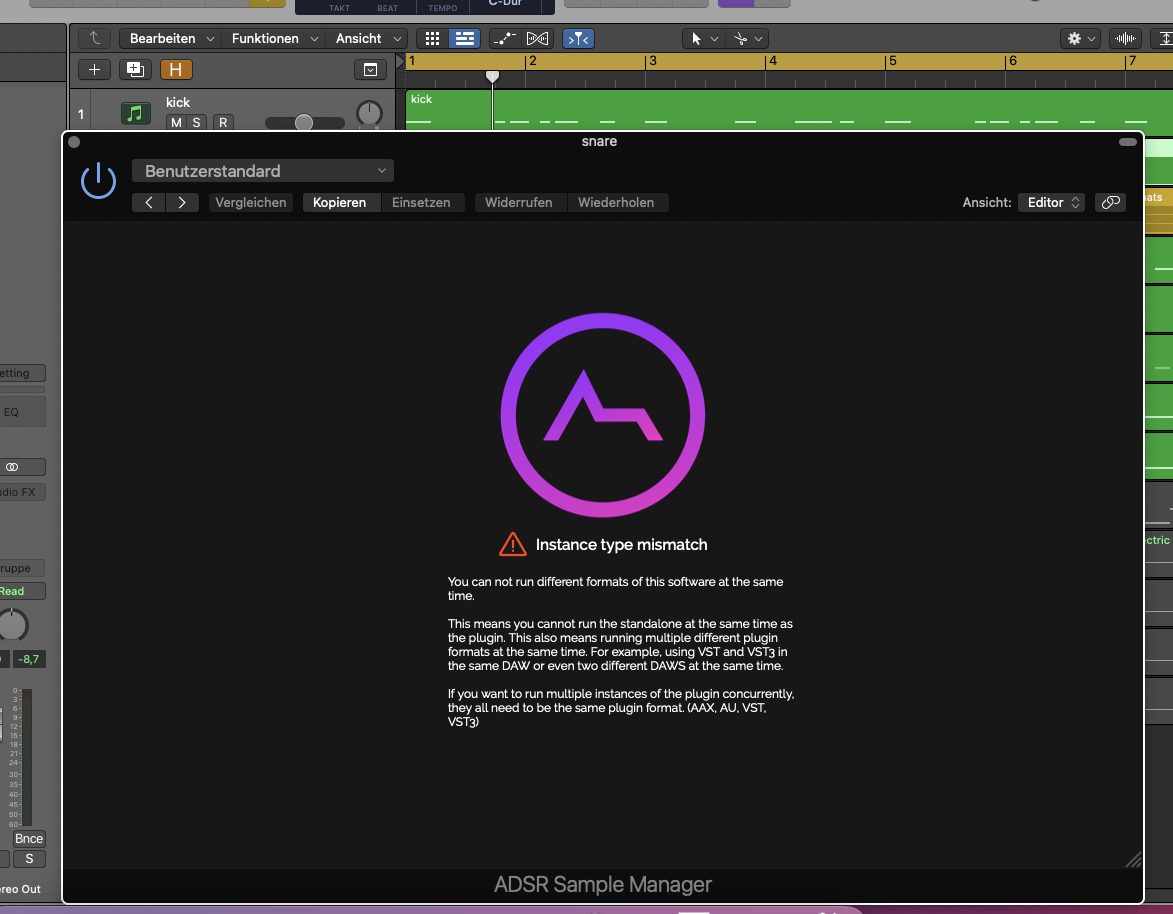Switch to list view icon
Viewport: 1173px width, 914px height.
(x=465, y=38)
